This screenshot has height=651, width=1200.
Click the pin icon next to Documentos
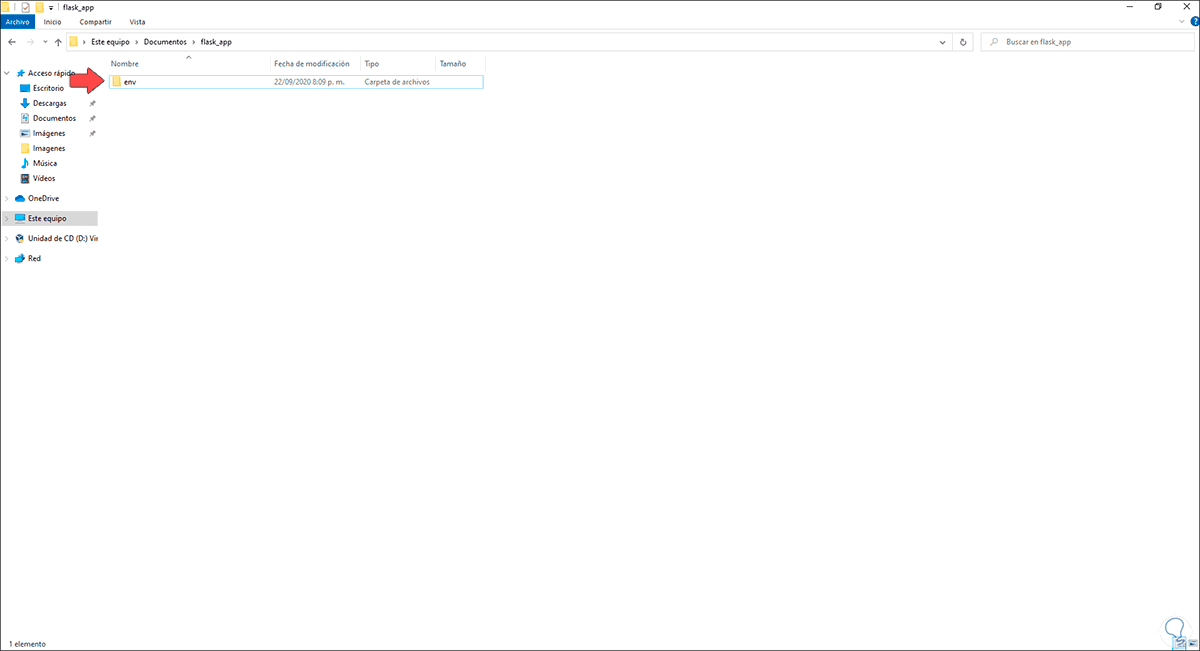(92, 118)
